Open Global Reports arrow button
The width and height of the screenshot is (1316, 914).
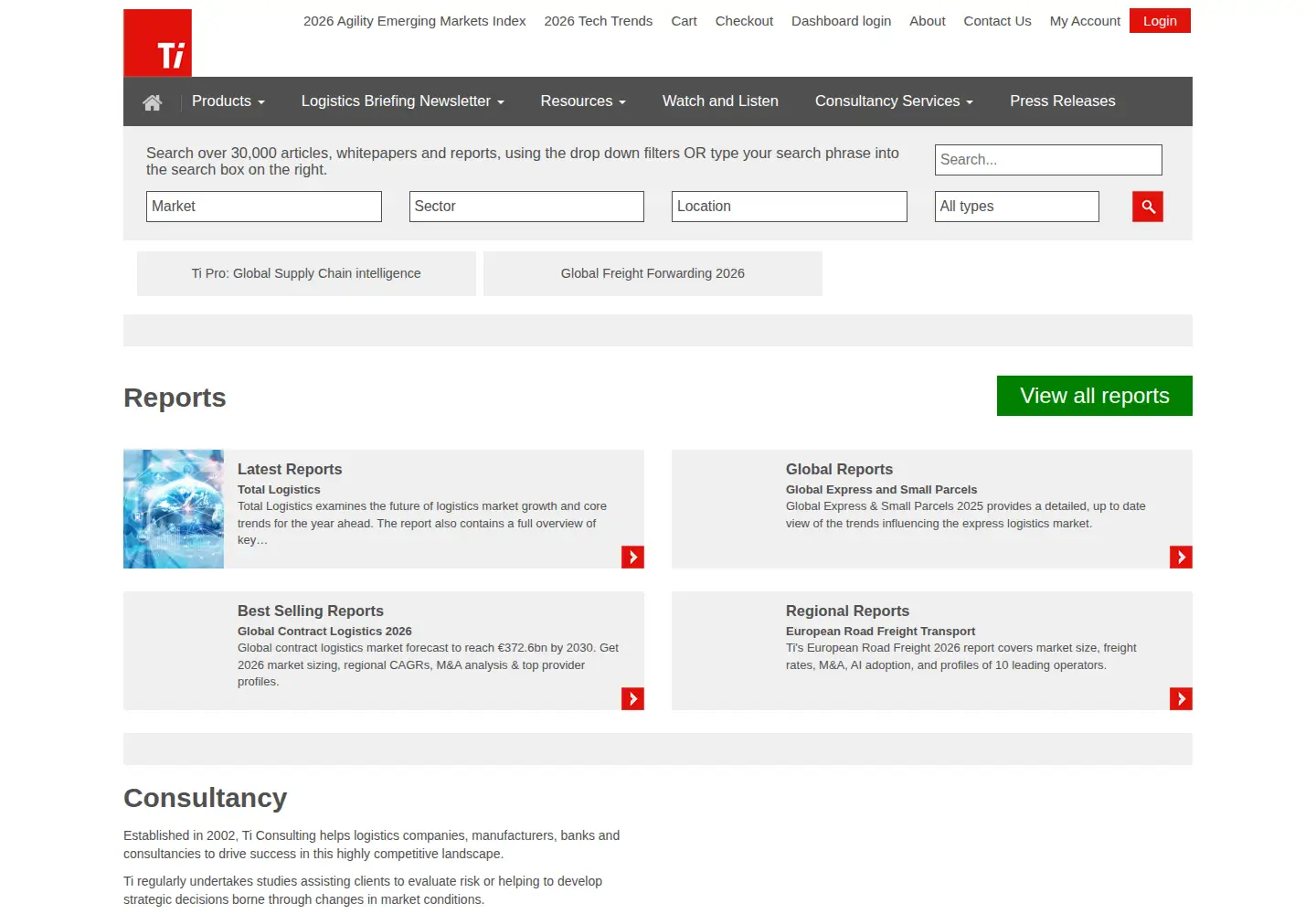click(1181, 557)
